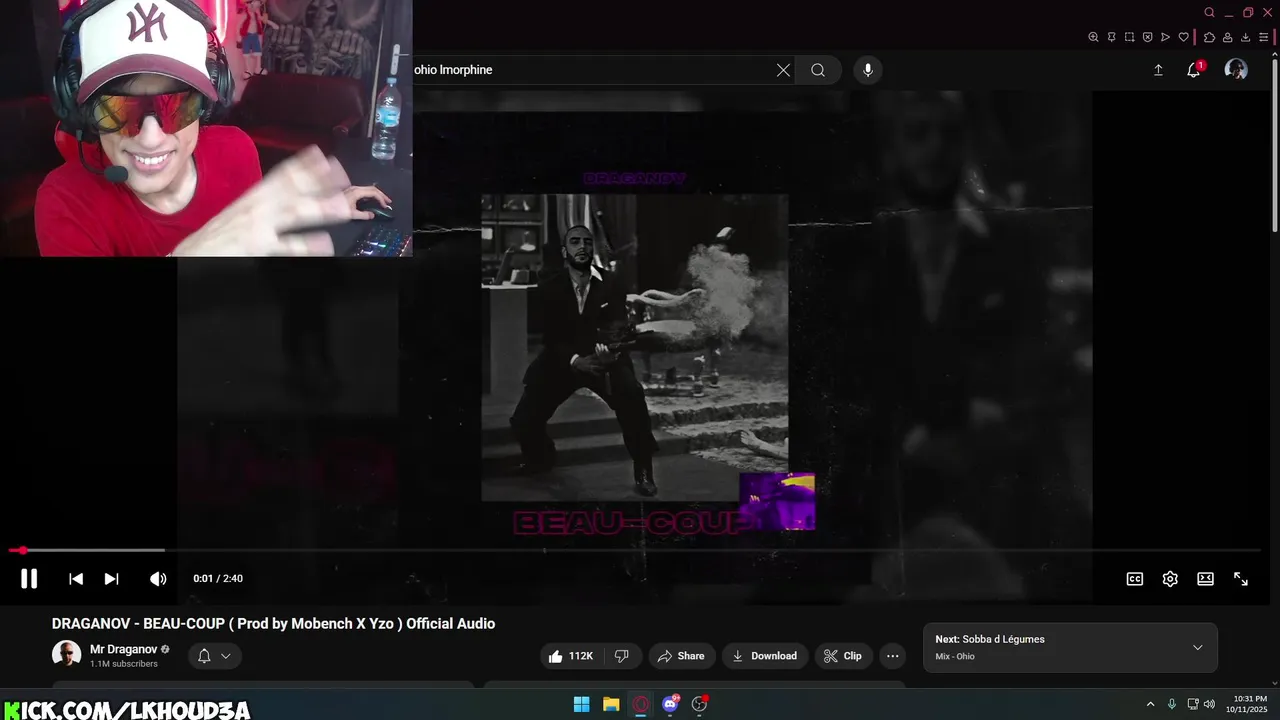Pause the video playback
Image resolution: width=1280 pixels, height=720 pixels.
(x=29, y=578)
